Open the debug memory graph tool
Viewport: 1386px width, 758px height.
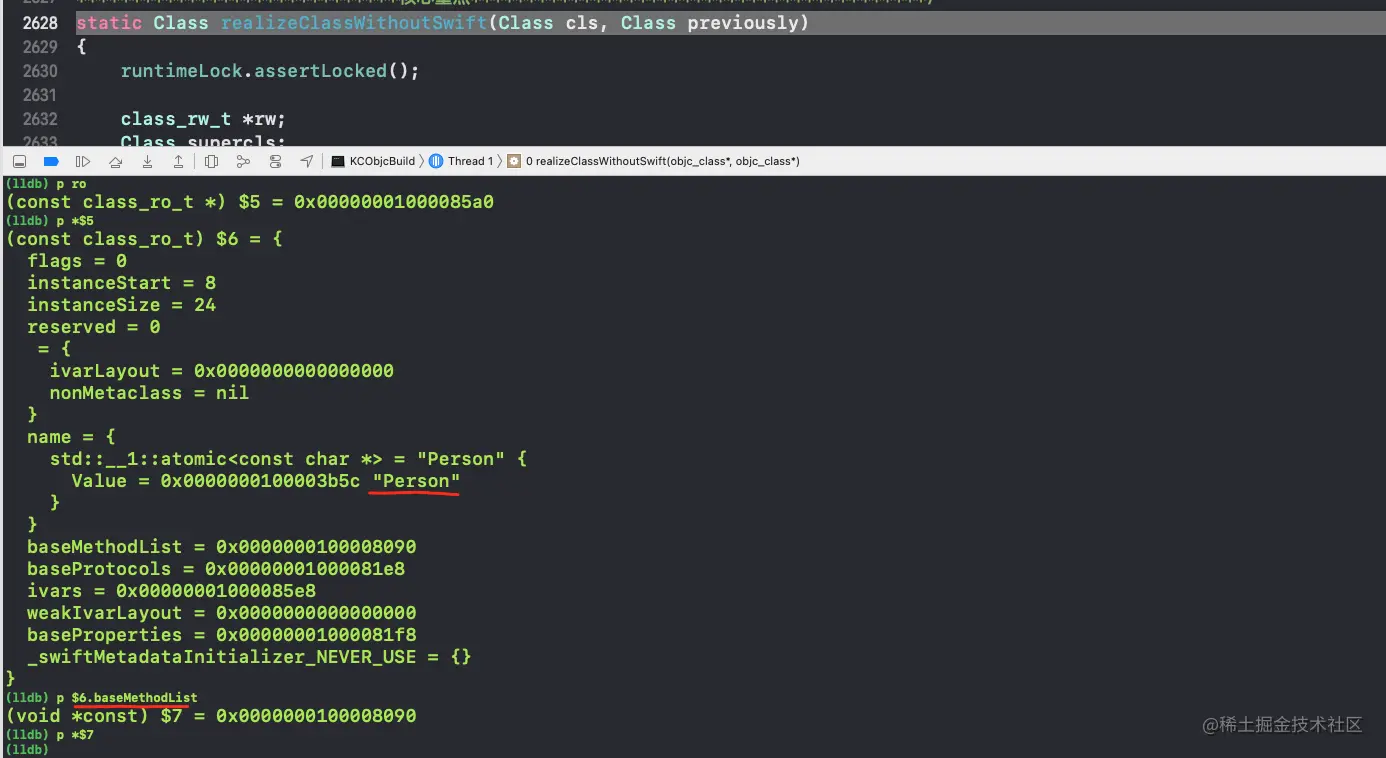[x=243, y=161]
